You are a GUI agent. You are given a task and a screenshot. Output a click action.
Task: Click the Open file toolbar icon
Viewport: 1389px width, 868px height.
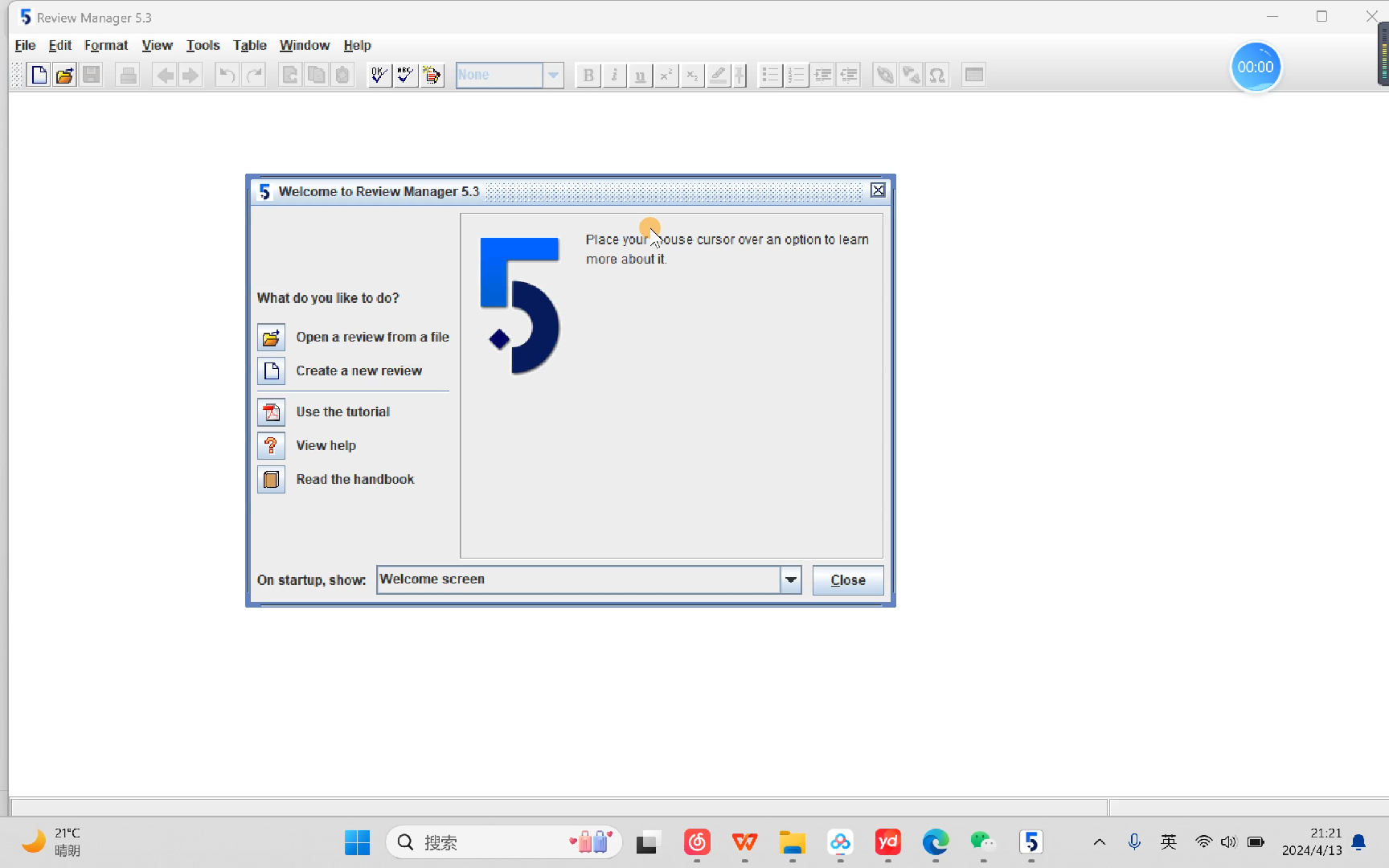click(65, 75)
